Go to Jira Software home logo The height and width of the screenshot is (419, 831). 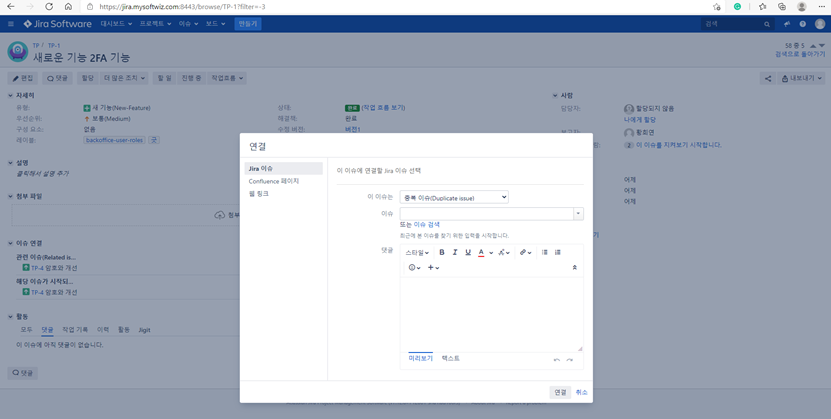pos(57,24)
